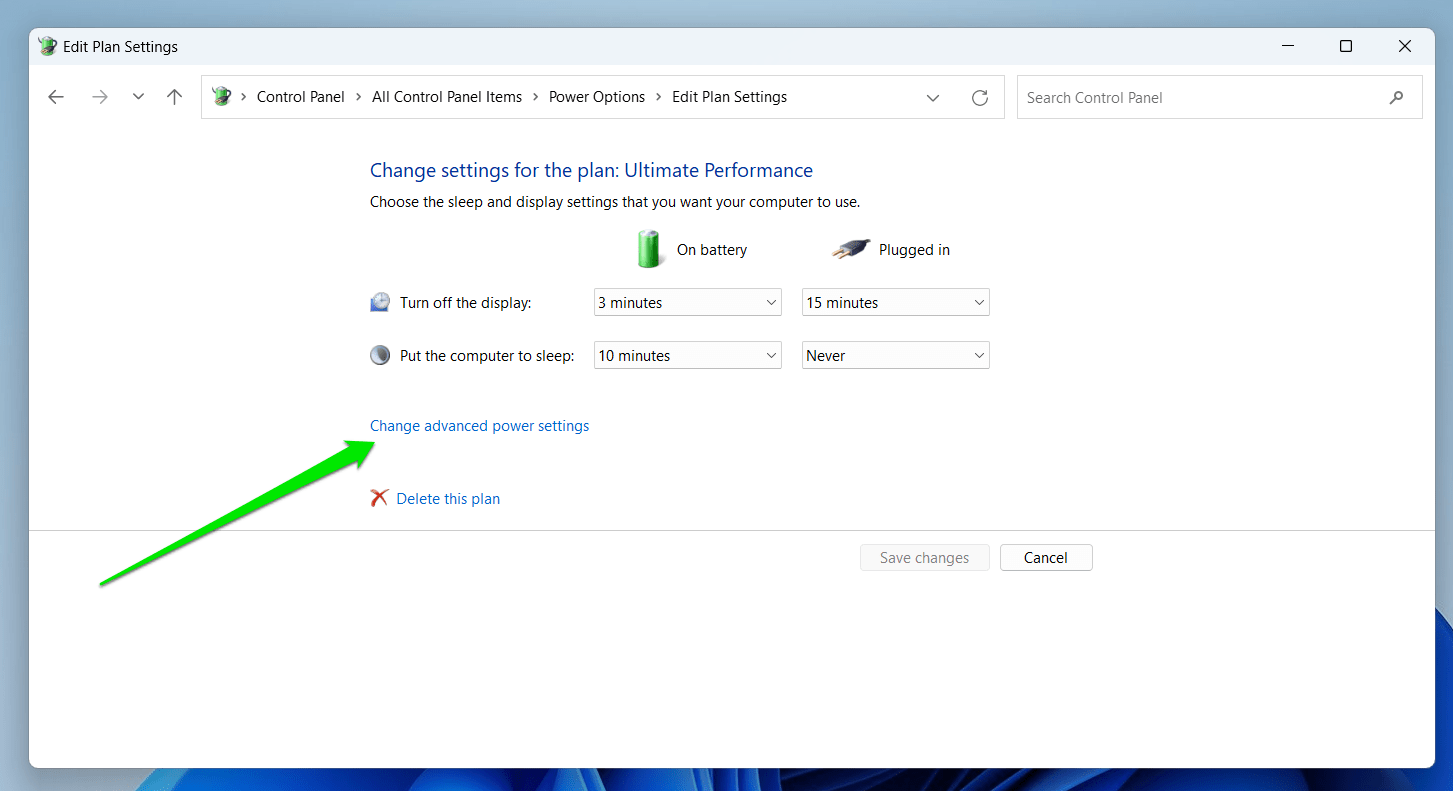Image resolution: width=1453 pixels, height=791 pixels.
Task: Open address bar history dropdown
Action: tap(933, 98)
